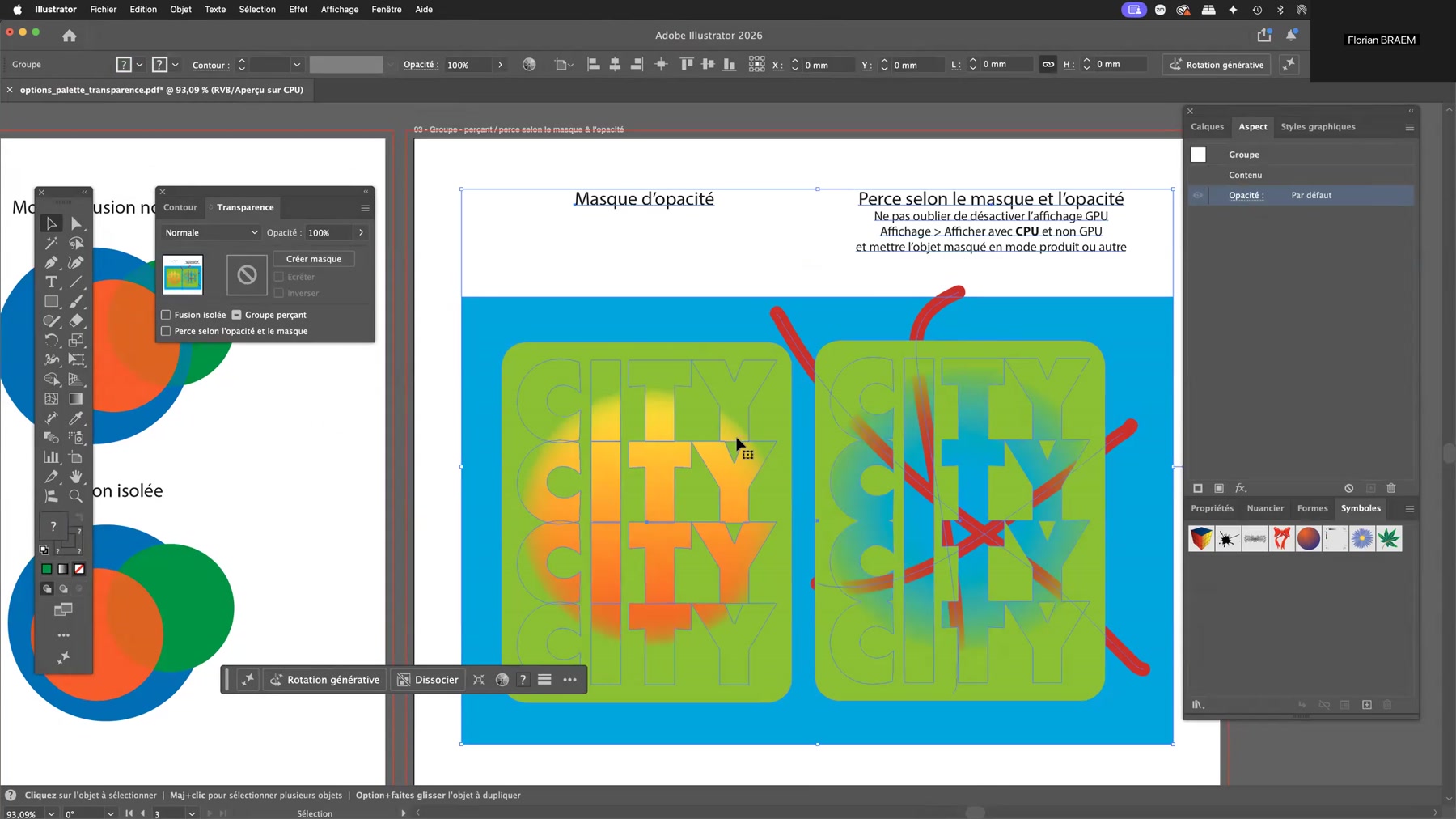Open the Transparence panel options menu

point(365,208)
